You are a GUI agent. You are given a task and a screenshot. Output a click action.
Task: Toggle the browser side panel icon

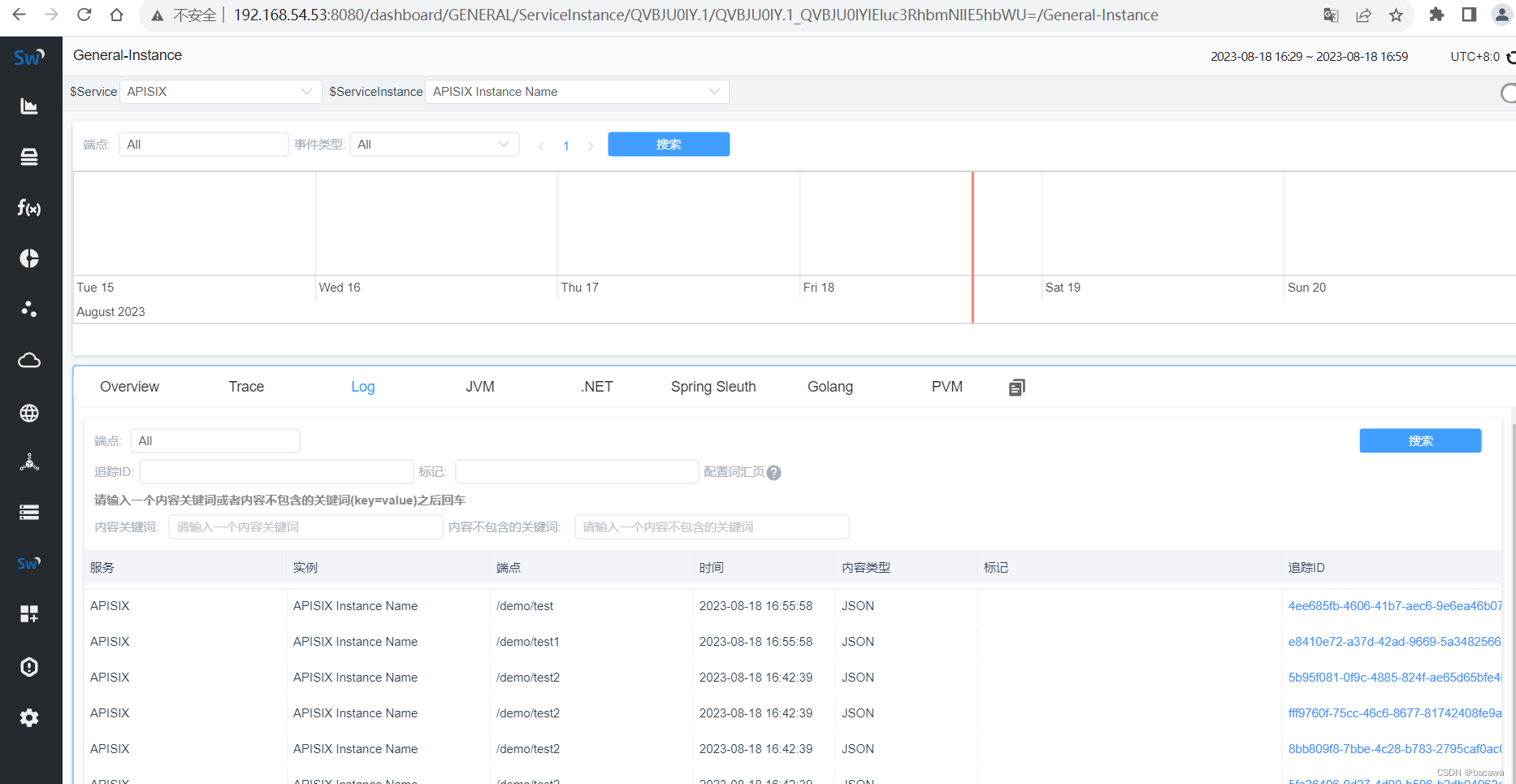1469,15
